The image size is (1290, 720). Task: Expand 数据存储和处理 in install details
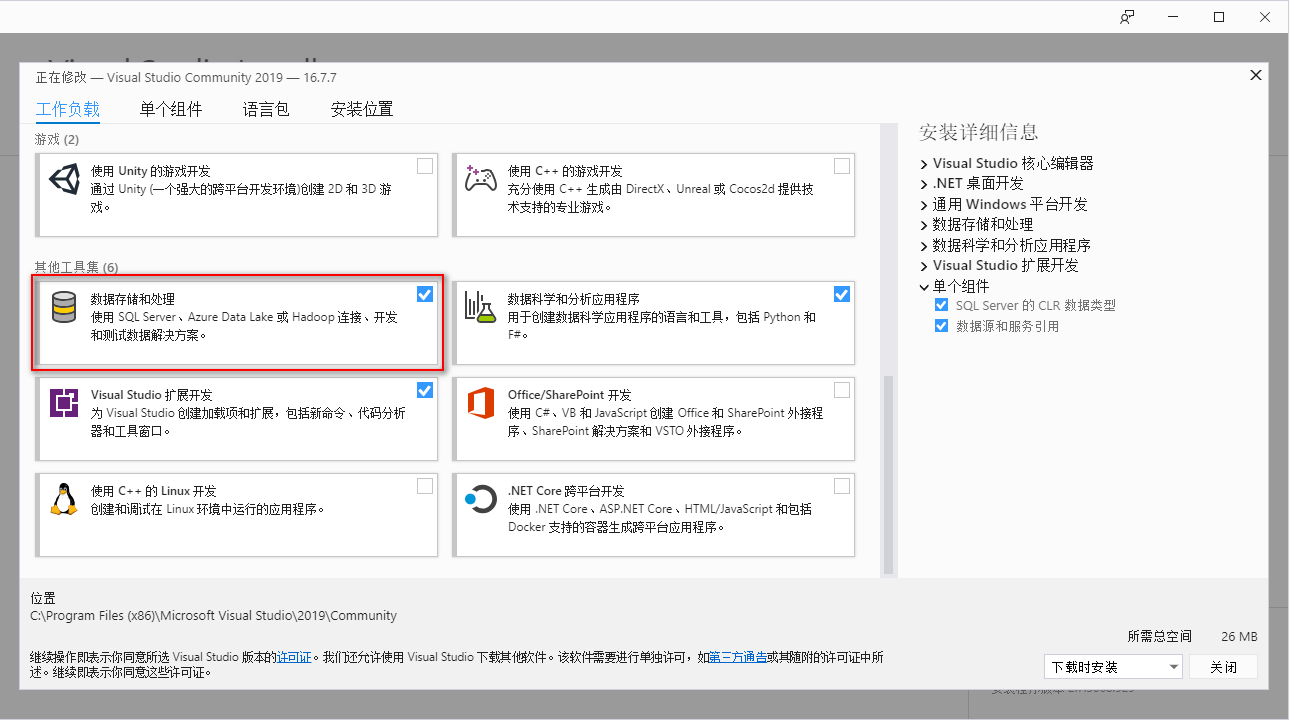[x=924, y=225]
